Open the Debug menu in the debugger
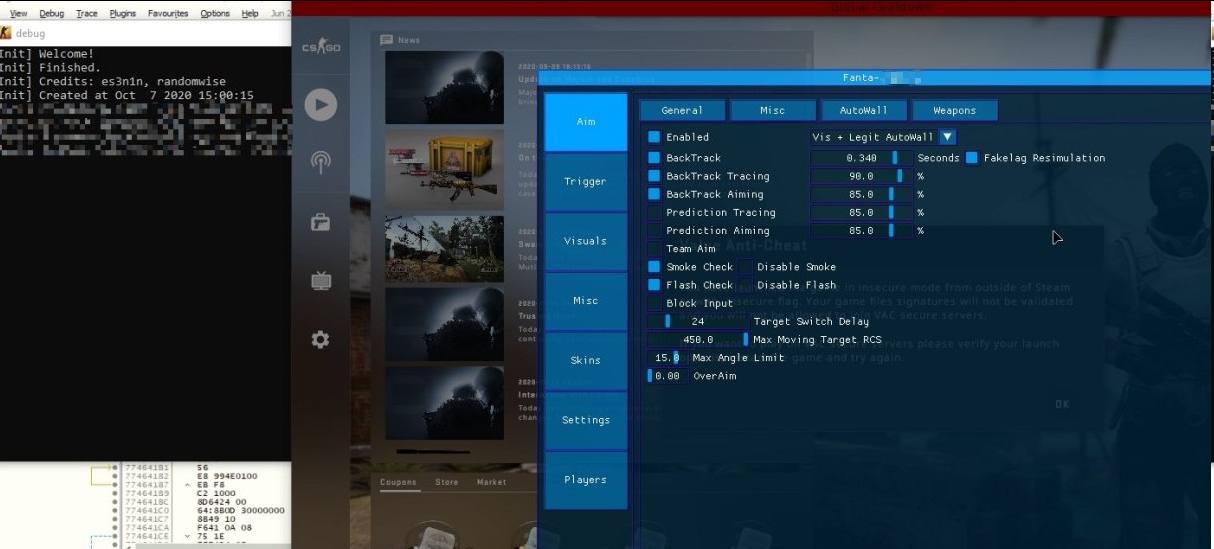This screenshot has width=1214, height=549. point(51,14)
